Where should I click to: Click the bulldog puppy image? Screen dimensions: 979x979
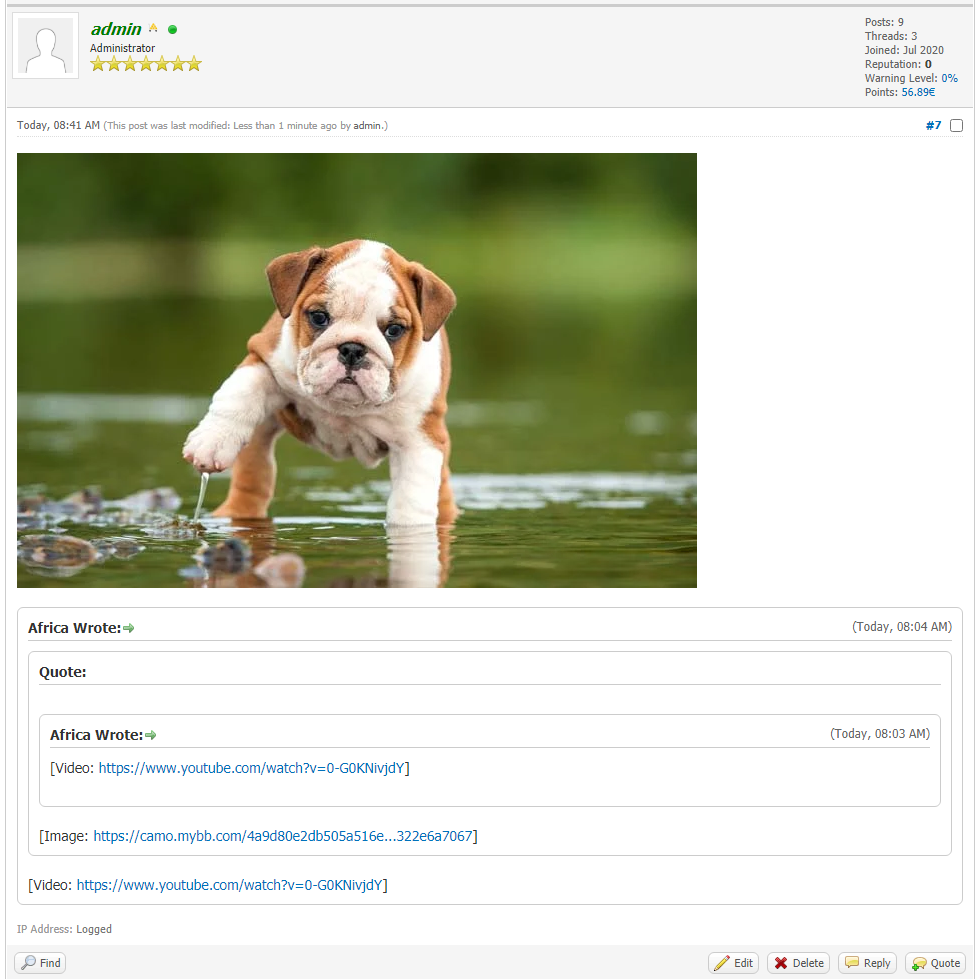[357, 370]
